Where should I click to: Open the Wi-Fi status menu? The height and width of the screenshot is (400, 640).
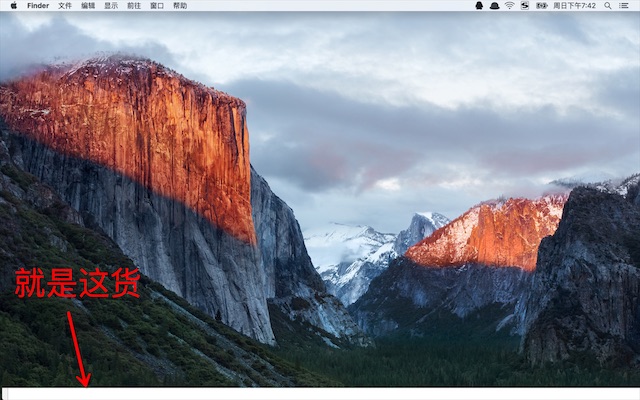[x=509, y=5]
